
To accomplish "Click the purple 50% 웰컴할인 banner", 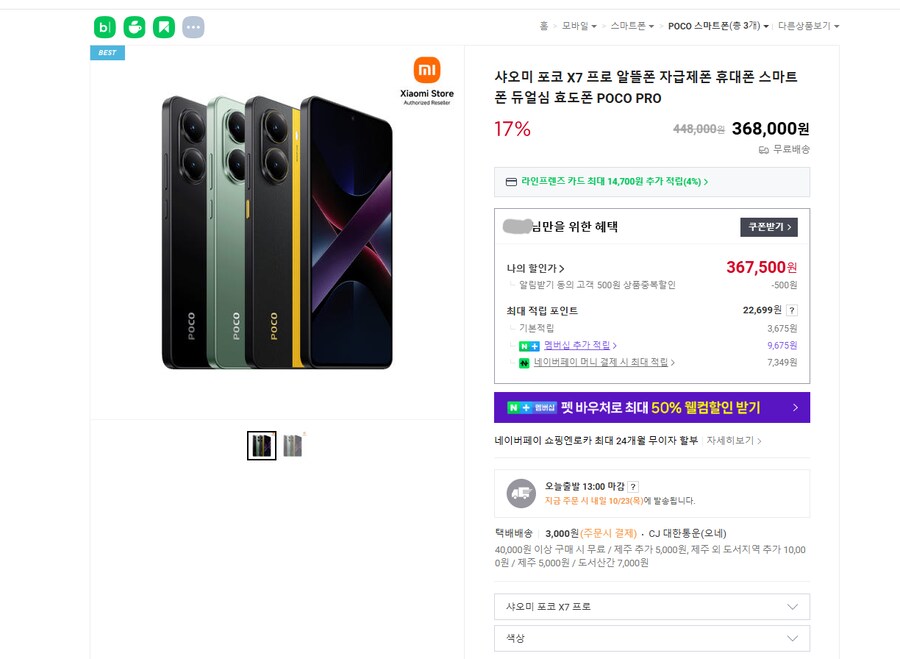I will click(651, 408).
